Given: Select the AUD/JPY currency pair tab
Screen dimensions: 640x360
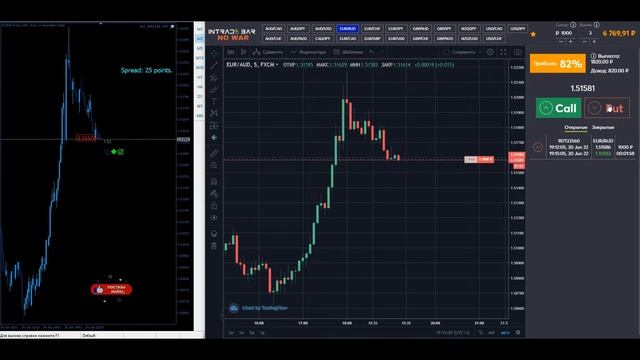Looking at the screenshot, I should pos(298,29).
